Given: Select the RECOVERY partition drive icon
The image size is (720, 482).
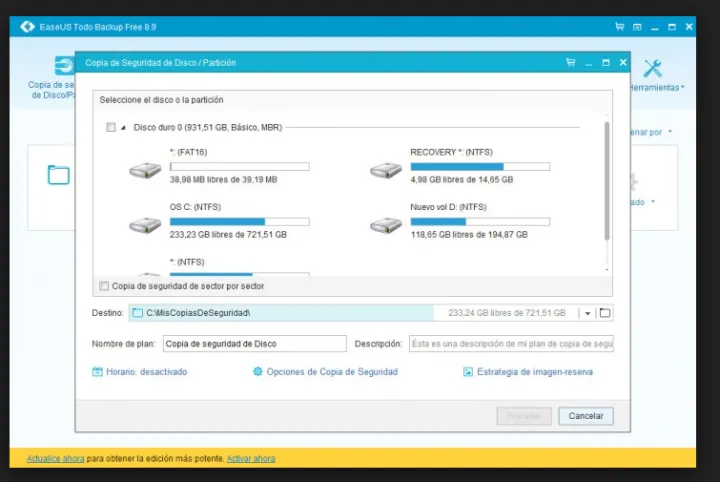Looking at the screenshot, I should 386,170.
